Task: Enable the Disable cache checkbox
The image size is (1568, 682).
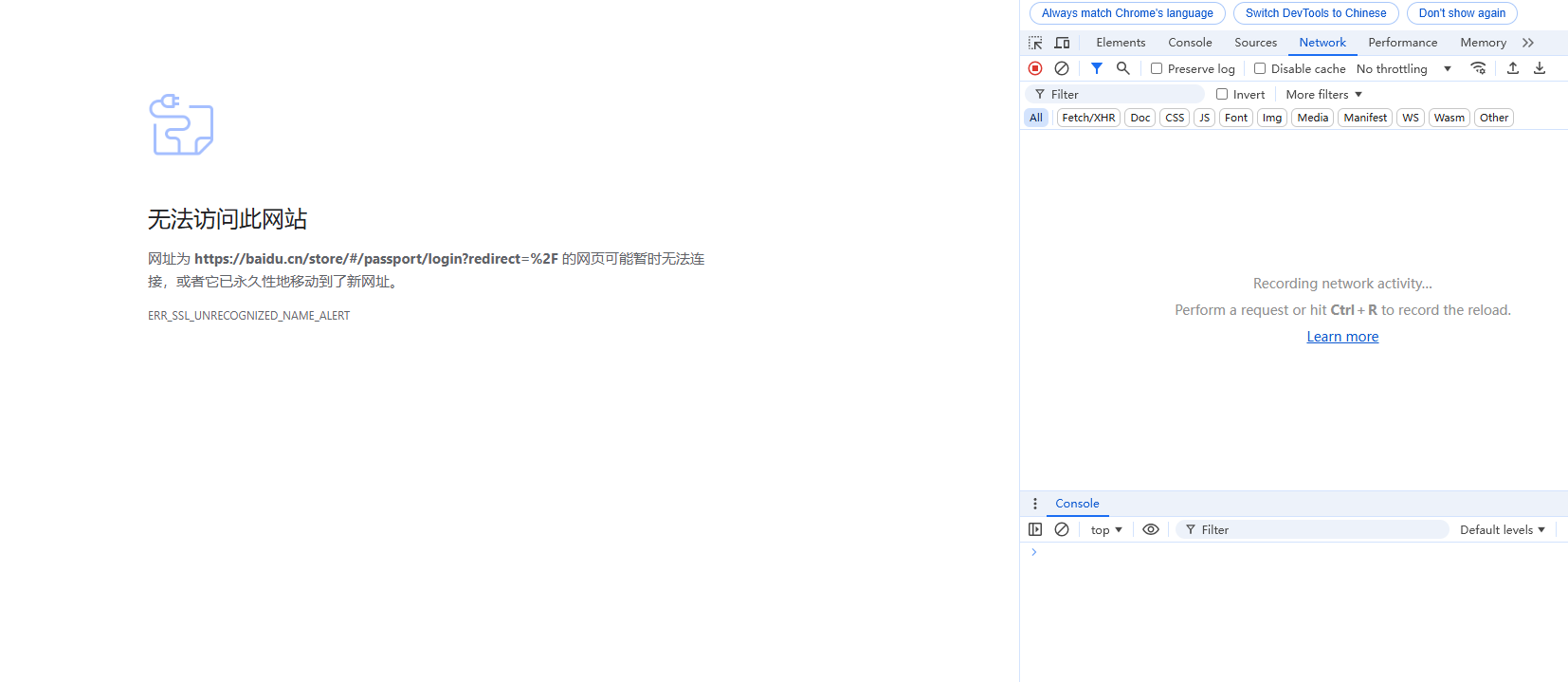Action: [1260, 68]
